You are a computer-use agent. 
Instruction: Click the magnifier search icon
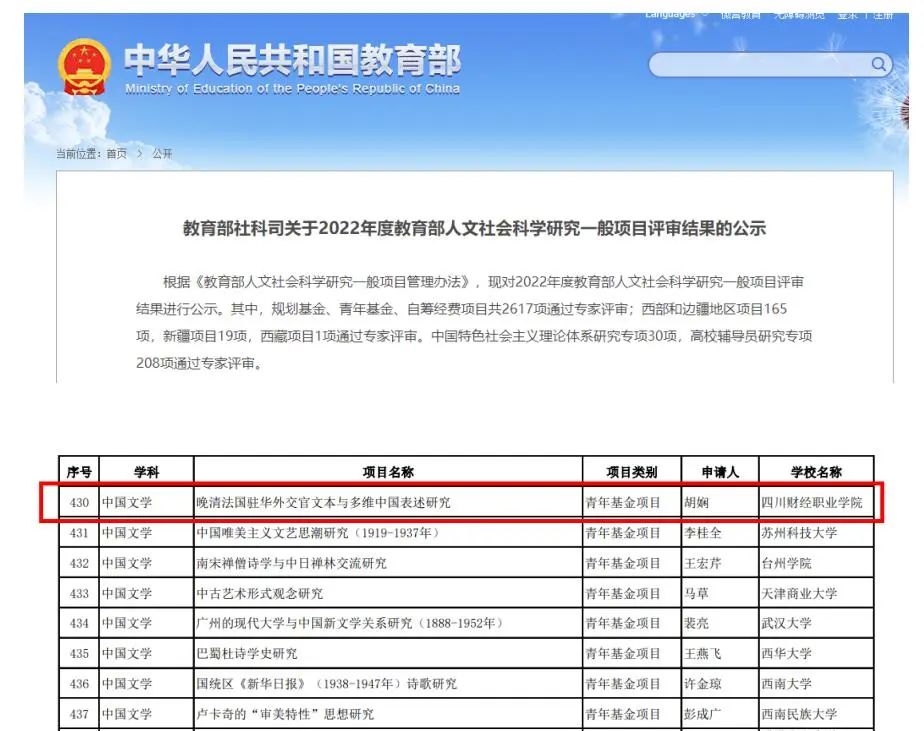pyautogui.click(x=879, y=65)
